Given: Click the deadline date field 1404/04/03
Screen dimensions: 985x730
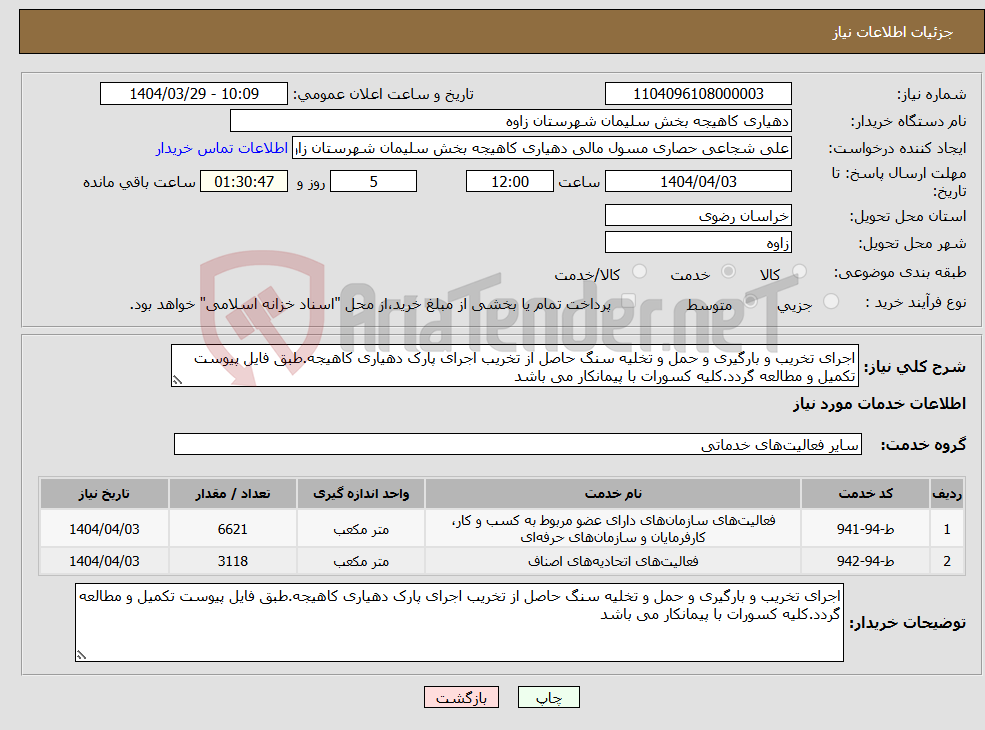Looking at the screenshot, I should pos(698,182).
